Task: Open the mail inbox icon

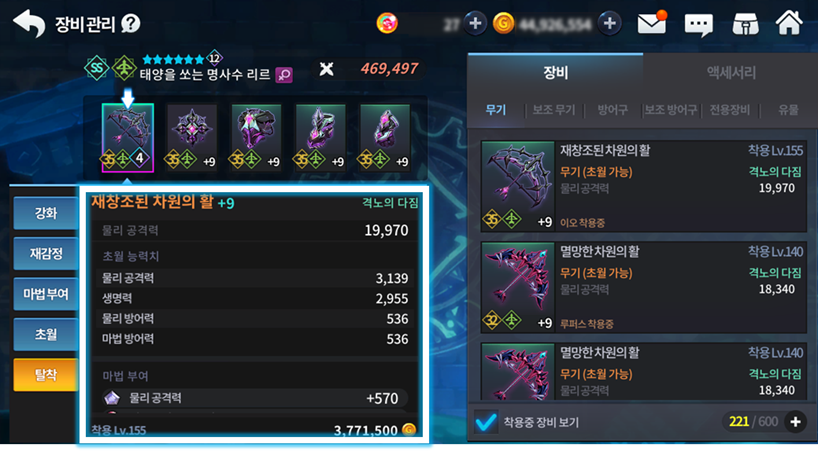Action: coord(652,23)
